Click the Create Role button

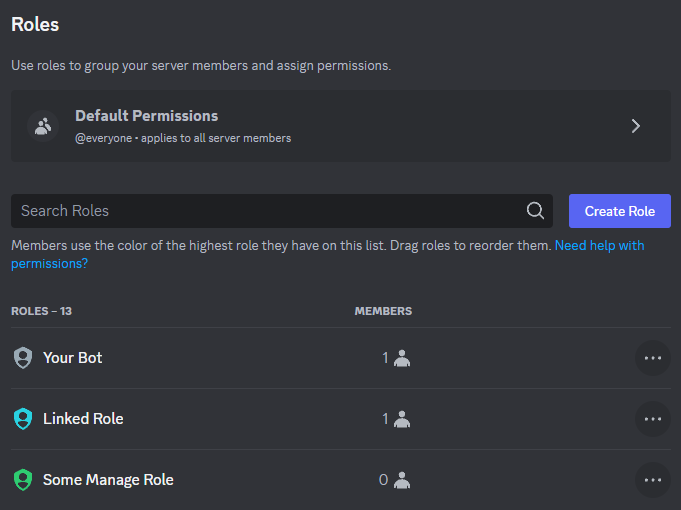(x=620, y=211)
